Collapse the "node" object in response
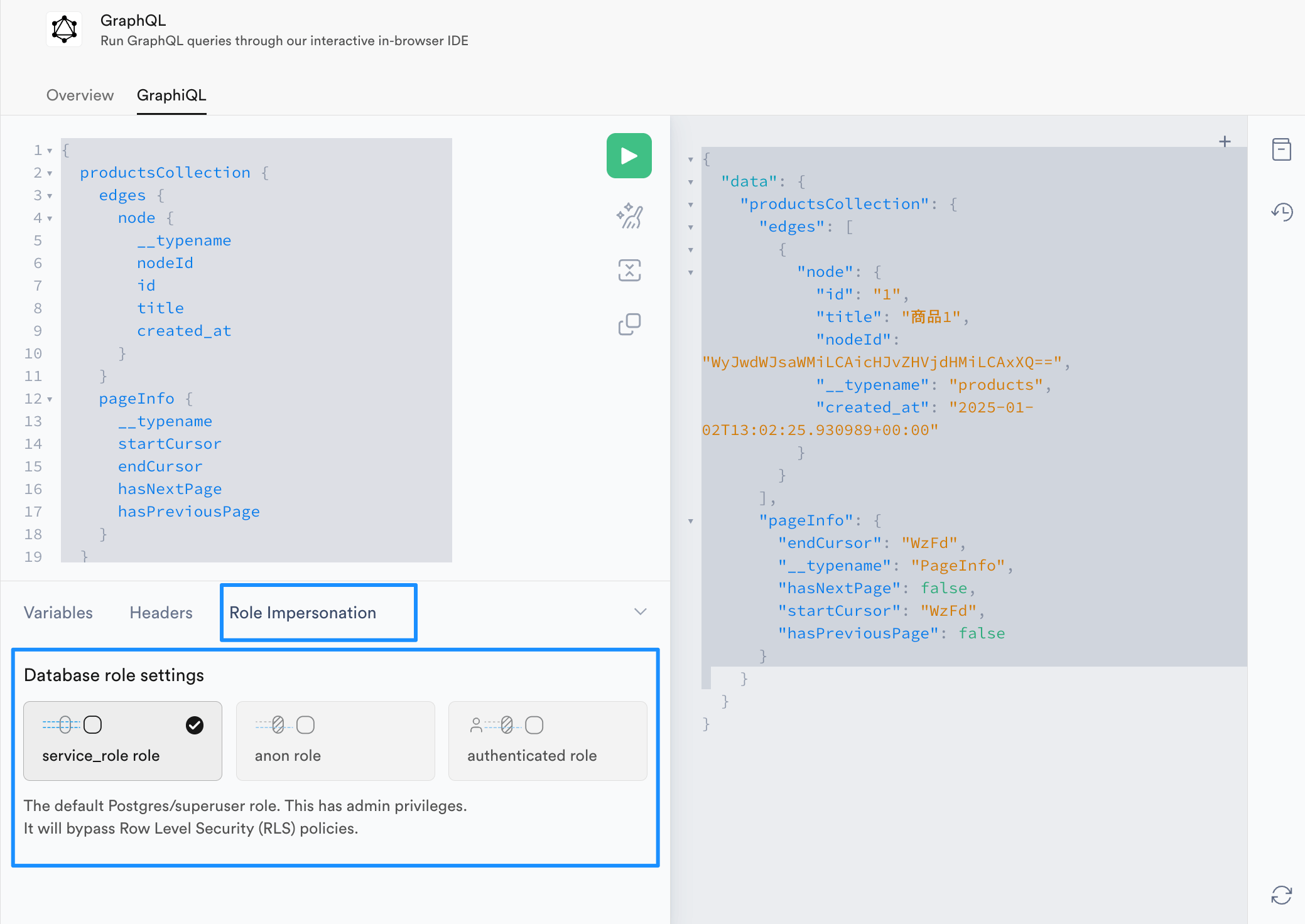The height and width of the screenshot is (924, 1305). point(691,272)
